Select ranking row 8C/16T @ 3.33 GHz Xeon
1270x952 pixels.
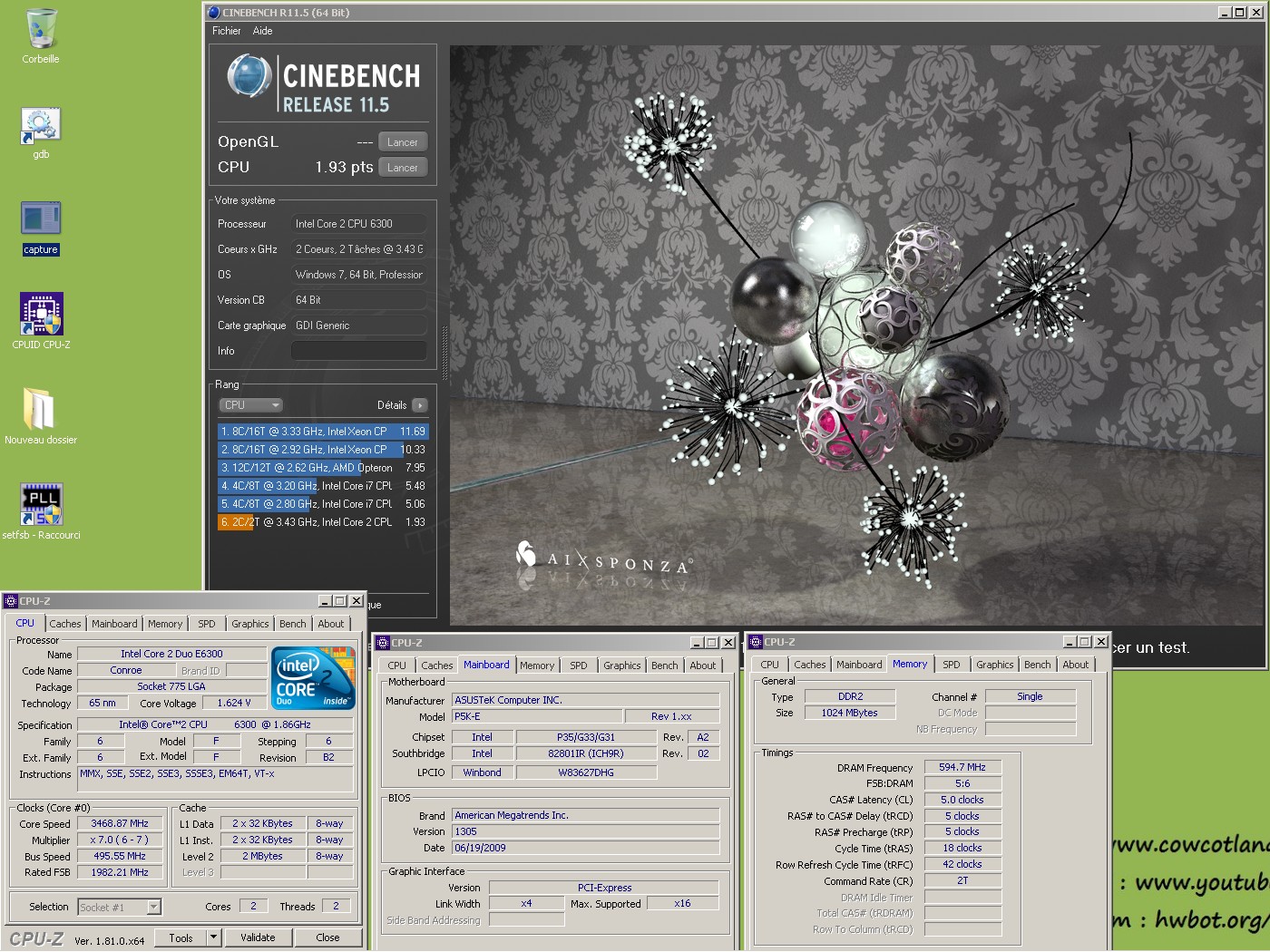[x=323, y=432]
